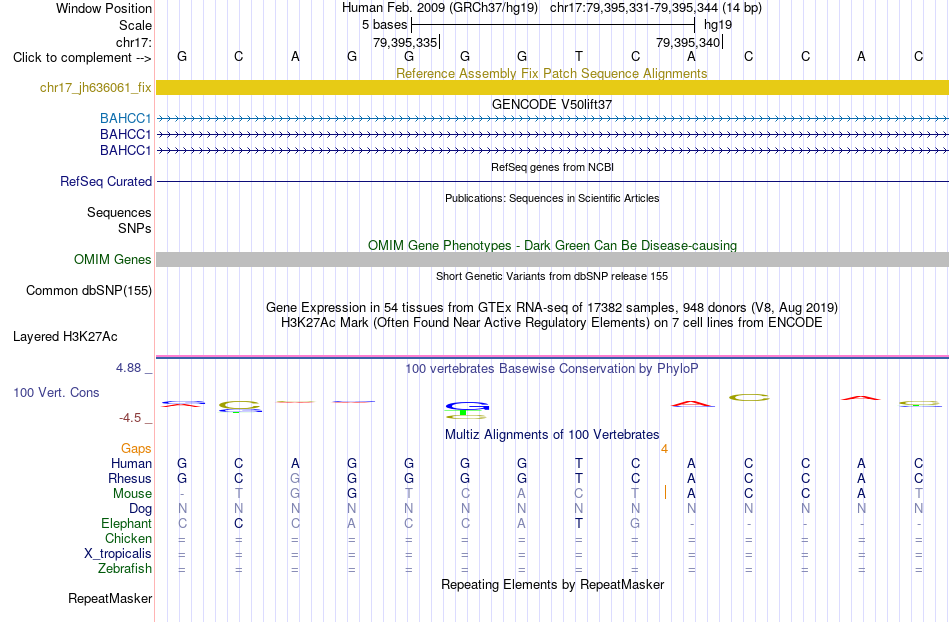
Task: Open the Sequences track label
Action: [x=119, y=213]
